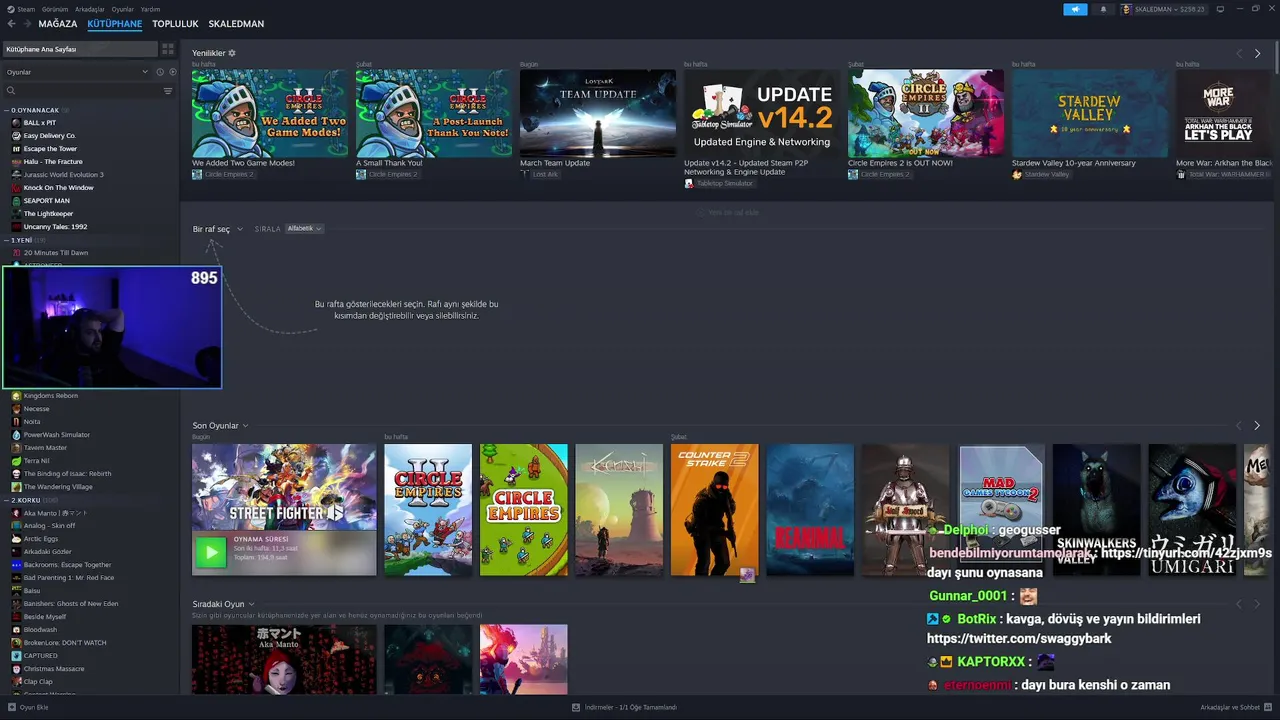1280x720 pixels.
Task: Select The Binding of Isaac: Rebirth
Action: pyautogui.click(x=68, y=474)
